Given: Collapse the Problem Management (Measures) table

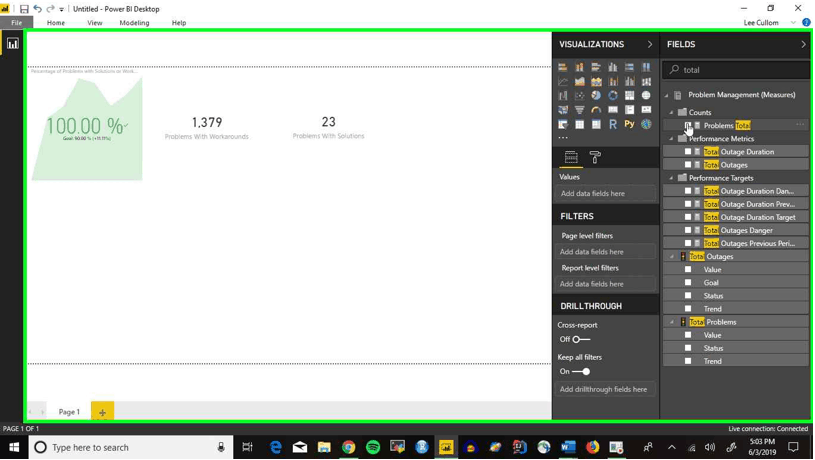Looking at the screenshot, I should coord(666,95).
